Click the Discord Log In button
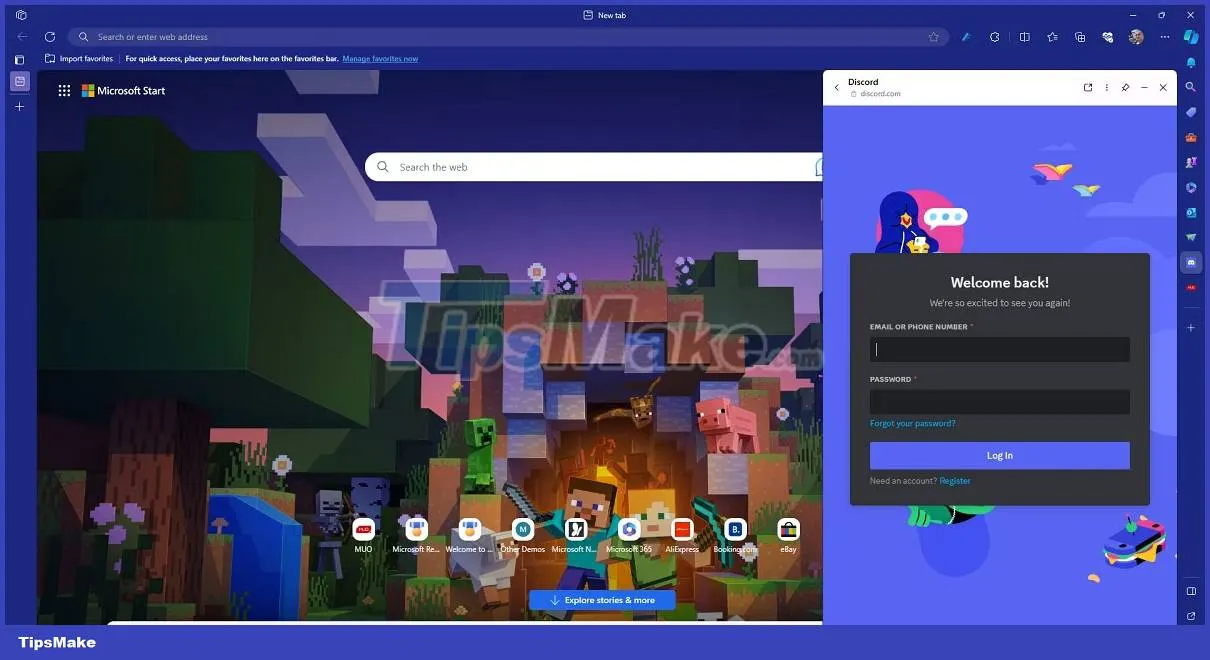1210x660 pixels. (999, 456)
